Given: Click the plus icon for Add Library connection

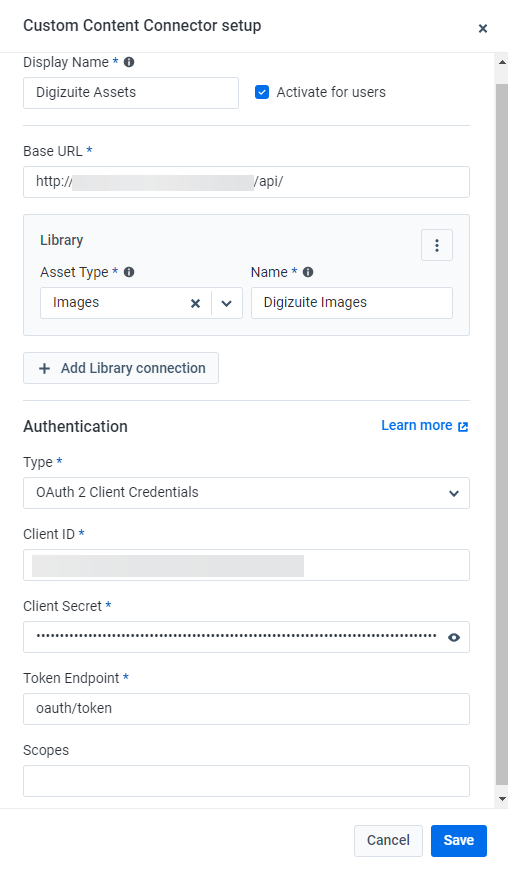Looking at the screenshot, I should [45, 368].
